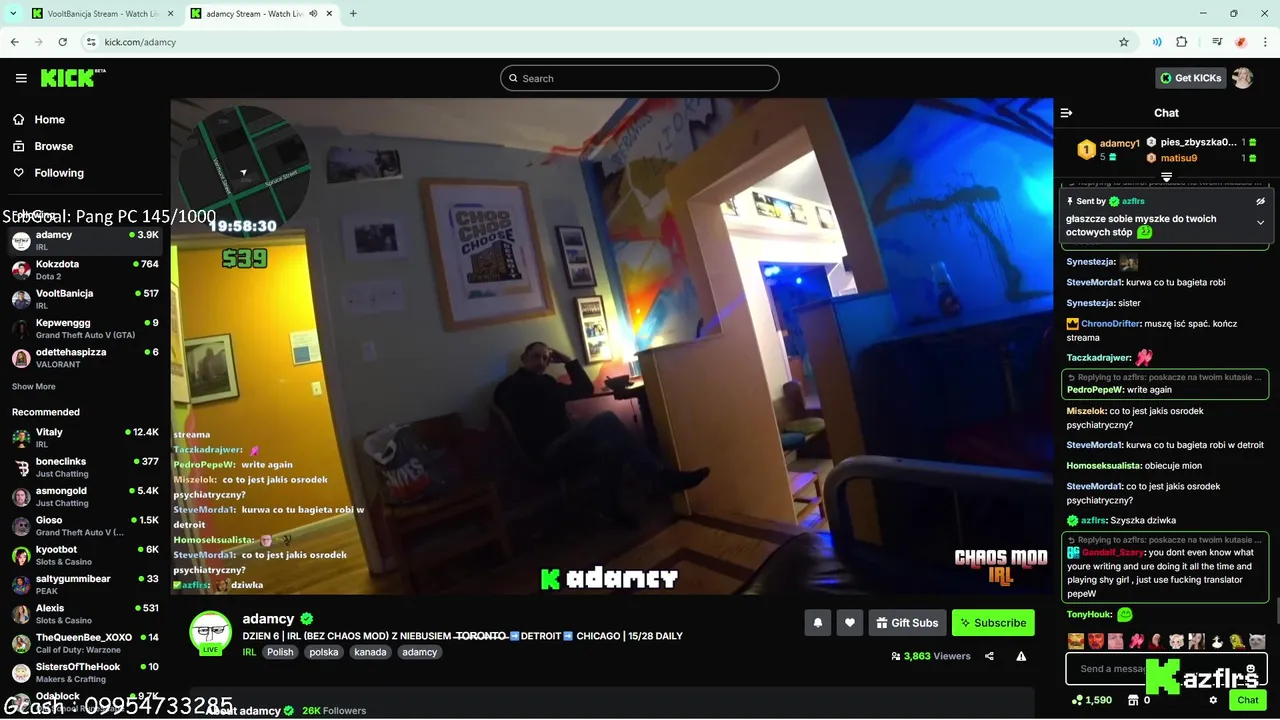The image size is (1280, 720).
Task: Click adamcy streamer avatar with LIVE badge
Action: point(211,633)
